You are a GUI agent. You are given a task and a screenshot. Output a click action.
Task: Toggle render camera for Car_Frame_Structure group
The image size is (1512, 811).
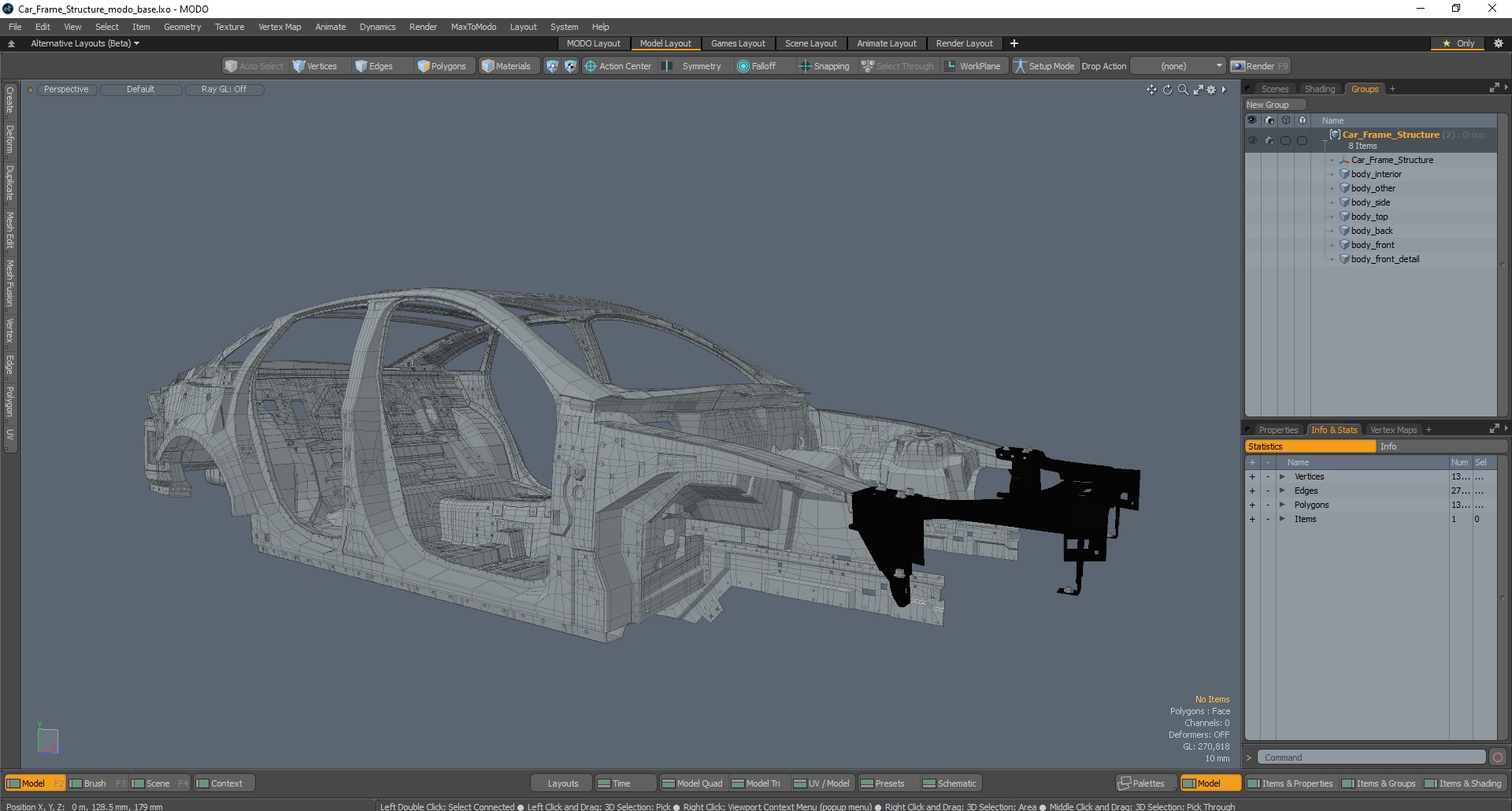click(x=1269, y=140)
